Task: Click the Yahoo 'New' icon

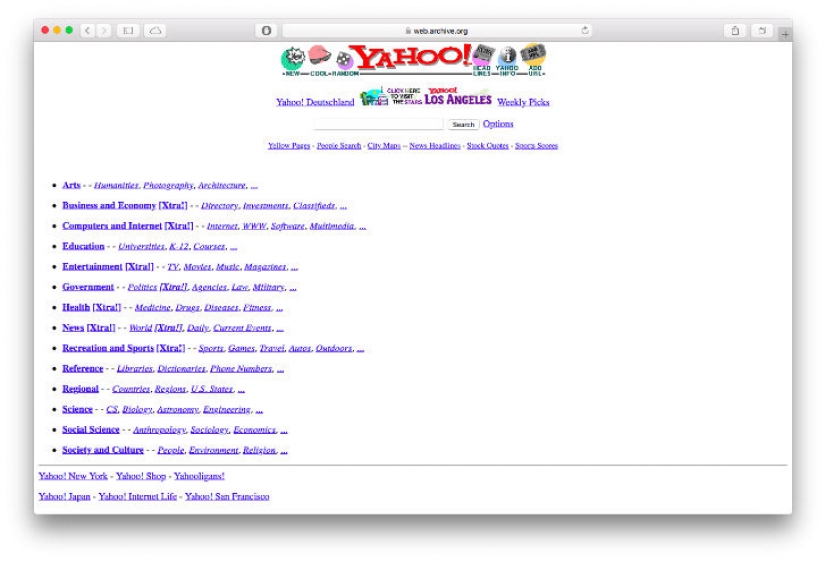Action: coord(293,58)
